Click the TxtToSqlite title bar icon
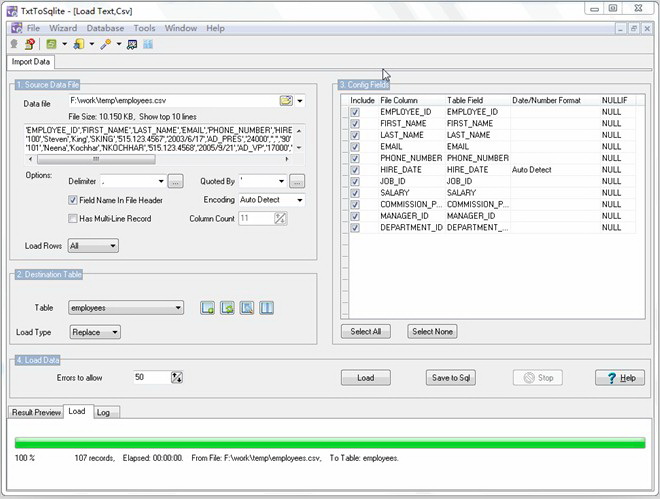This screenshot has width=660, height=499. [12, 11]
